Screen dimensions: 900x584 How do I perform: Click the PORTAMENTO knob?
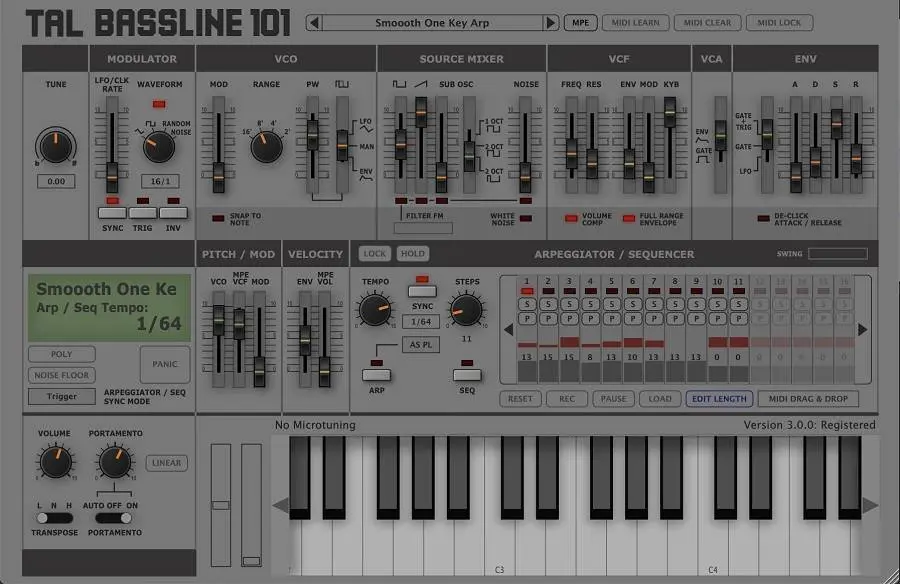coord(115,462)
